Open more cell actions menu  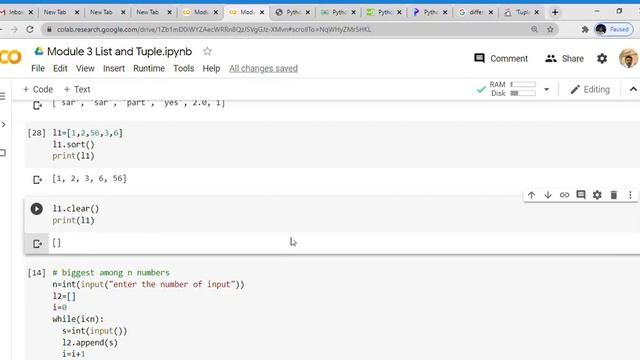tap(630, 195)
